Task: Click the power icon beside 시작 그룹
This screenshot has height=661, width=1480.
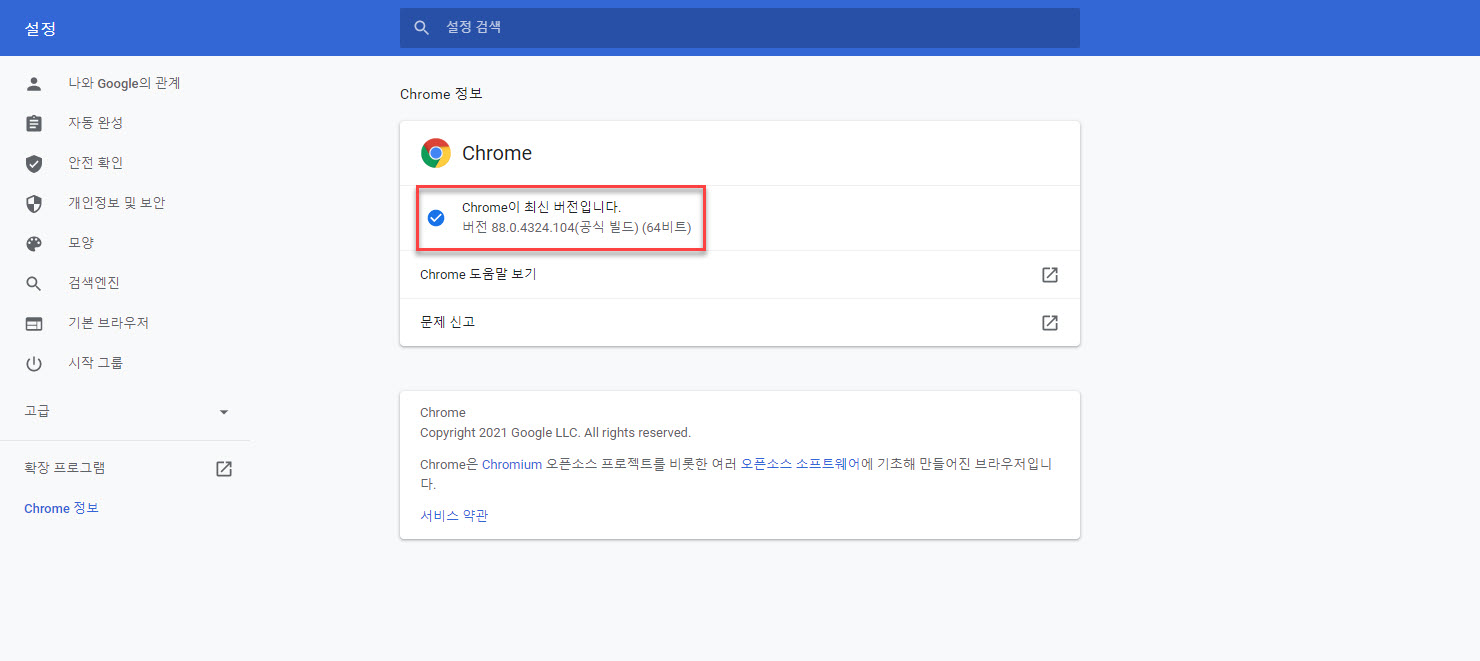Action: [34, 364]
